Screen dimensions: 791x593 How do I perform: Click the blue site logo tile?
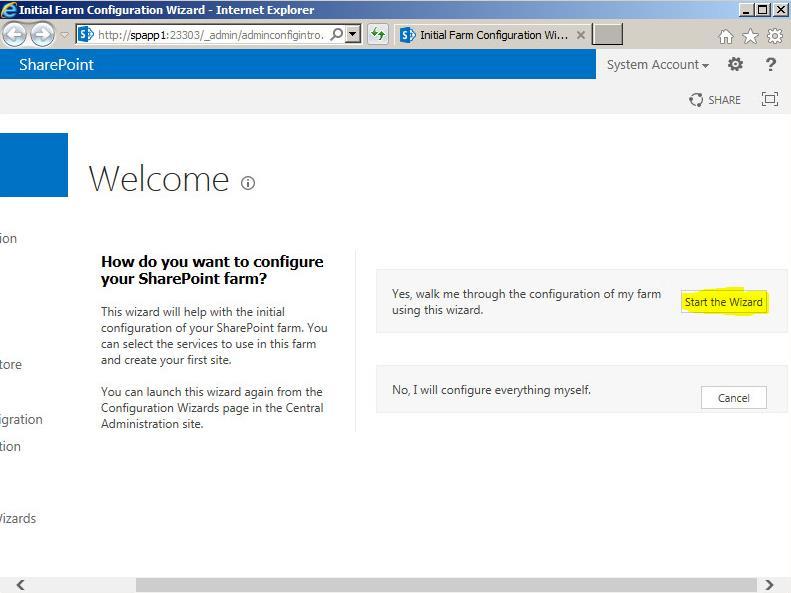pyautogui.click(x=34, y=165)
